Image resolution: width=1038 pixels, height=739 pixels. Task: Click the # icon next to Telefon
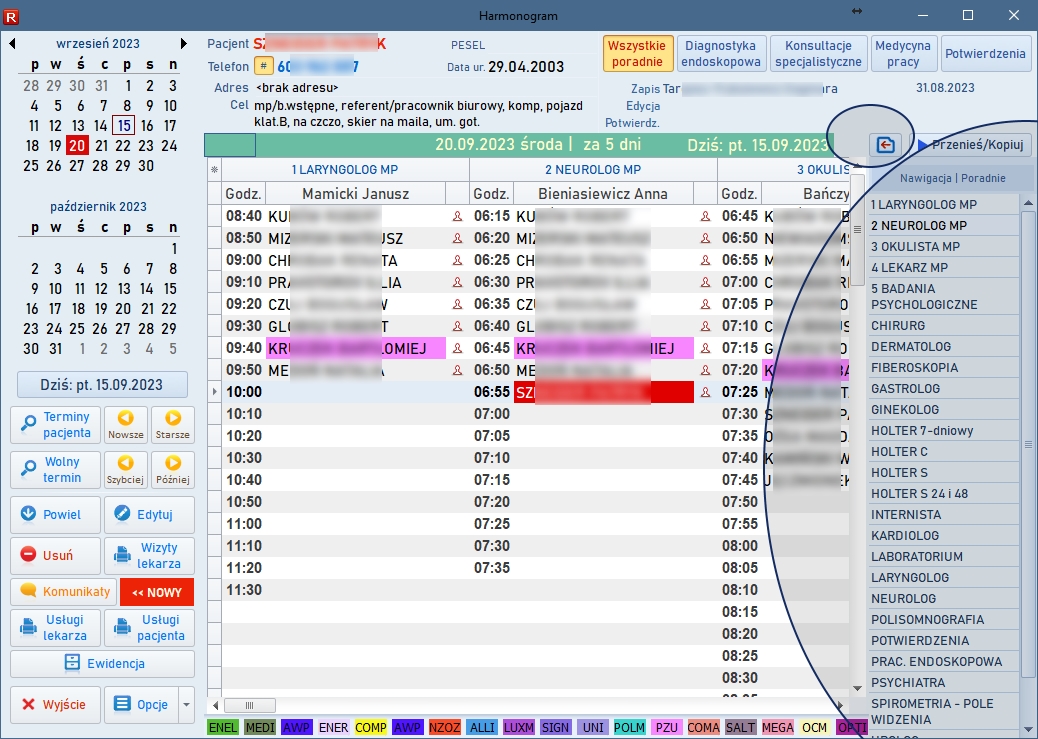264,66
